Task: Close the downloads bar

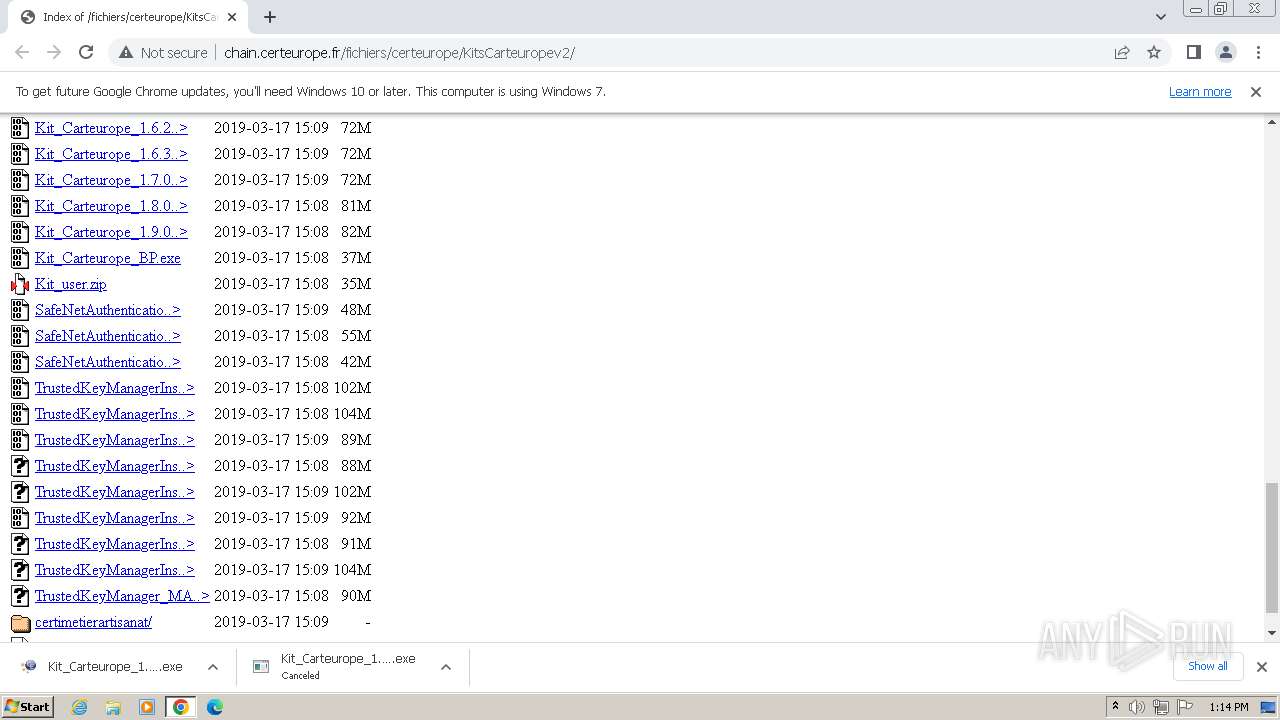Action: pos(1261,666)
